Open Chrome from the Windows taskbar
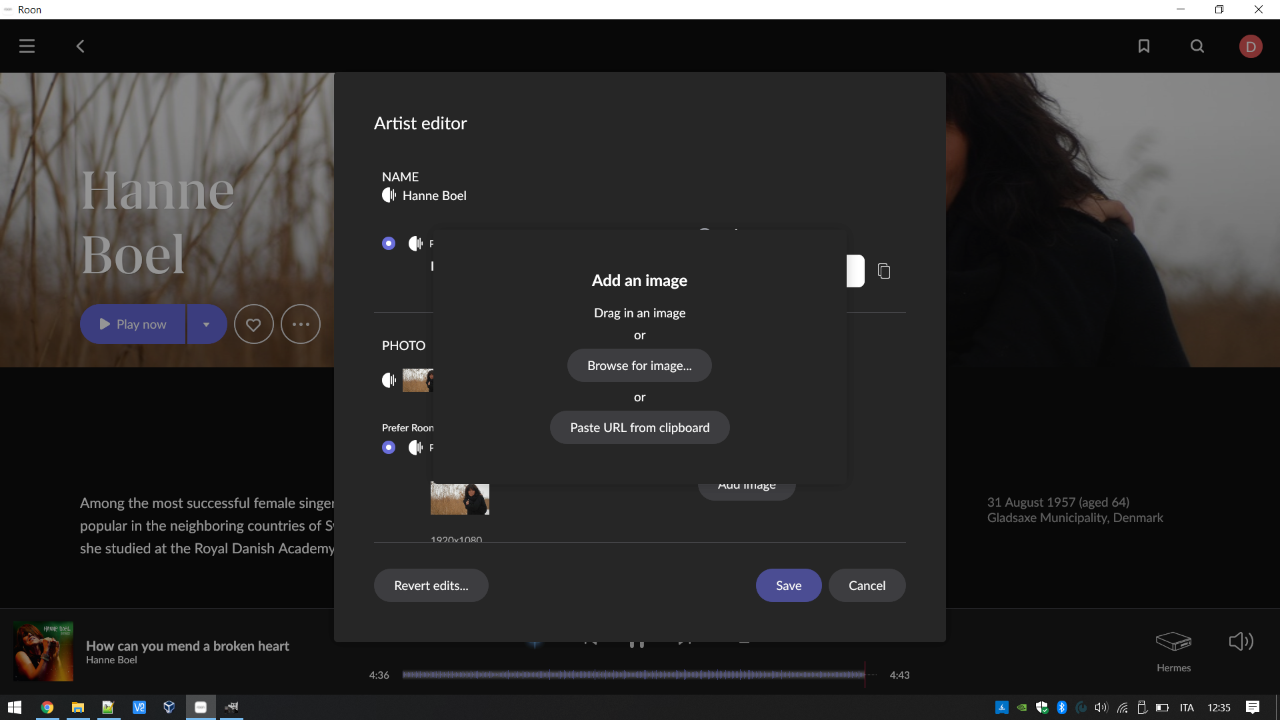Image resolution: width=1280 pixels, height=720 pixels. tap(47, 707)
